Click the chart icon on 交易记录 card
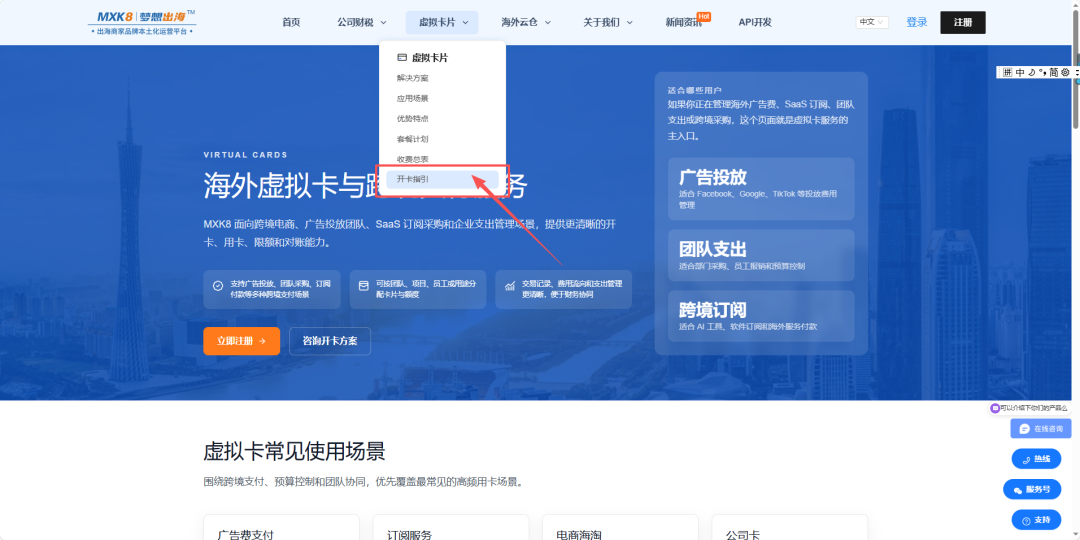Viewport: 1080px width, 540px height. (x=510, y=285)
